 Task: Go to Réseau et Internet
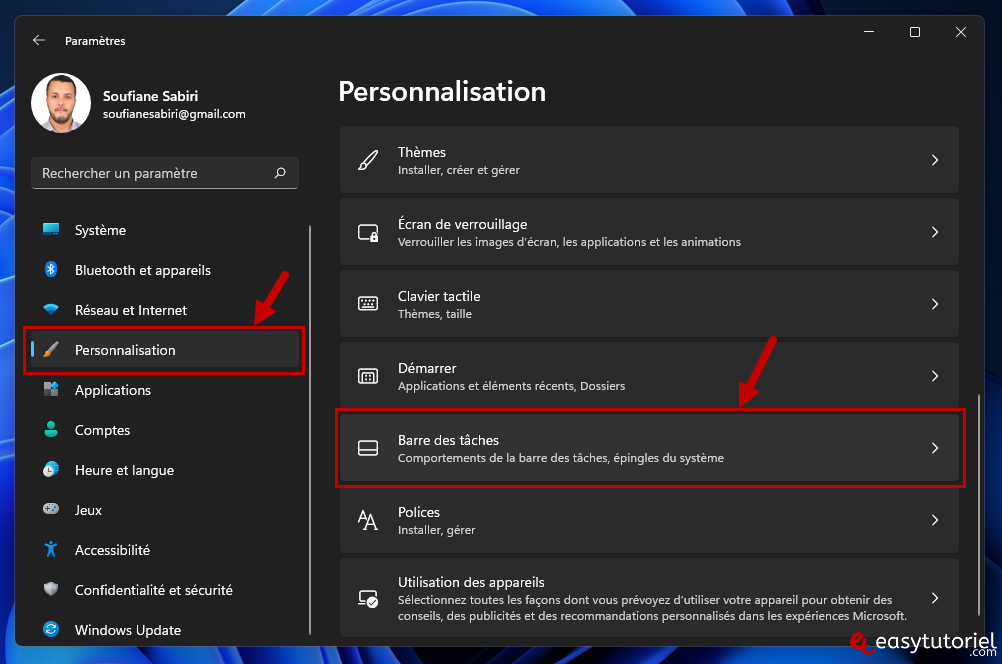point(165,310)
